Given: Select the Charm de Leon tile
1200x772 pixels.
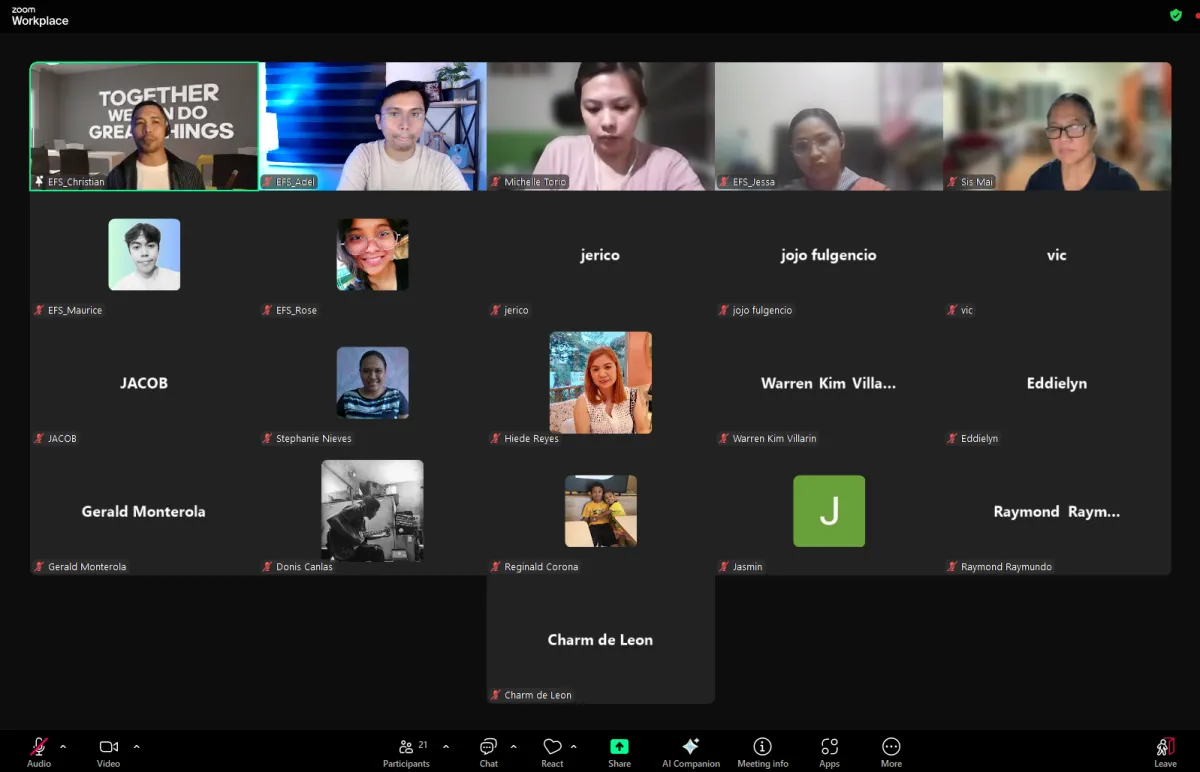Looking at the screenshot, I should (601, 639).
